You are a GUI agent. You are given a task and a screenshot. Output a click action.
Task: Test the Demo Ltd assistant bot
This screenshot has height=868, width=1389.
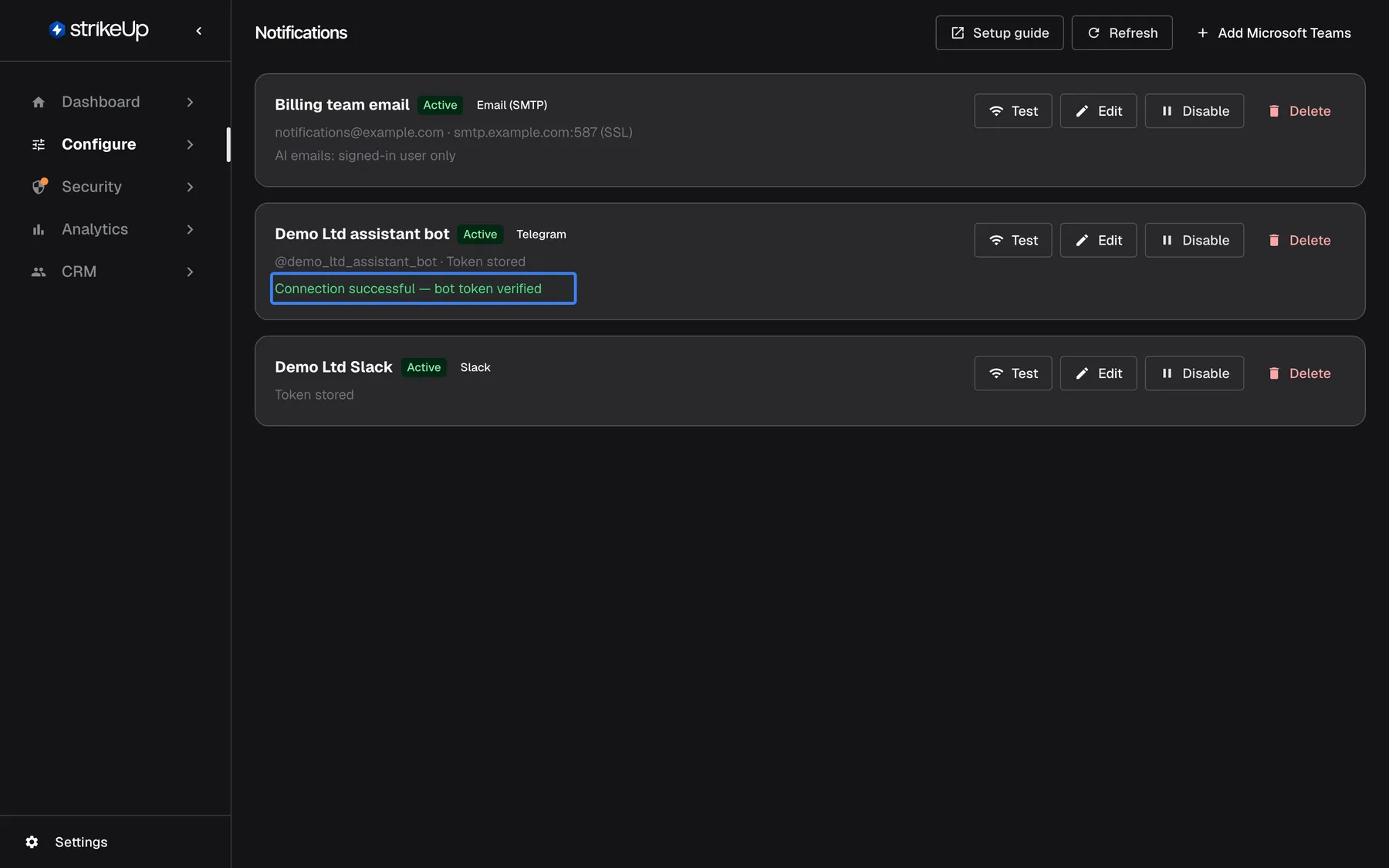coord(1013,240)
